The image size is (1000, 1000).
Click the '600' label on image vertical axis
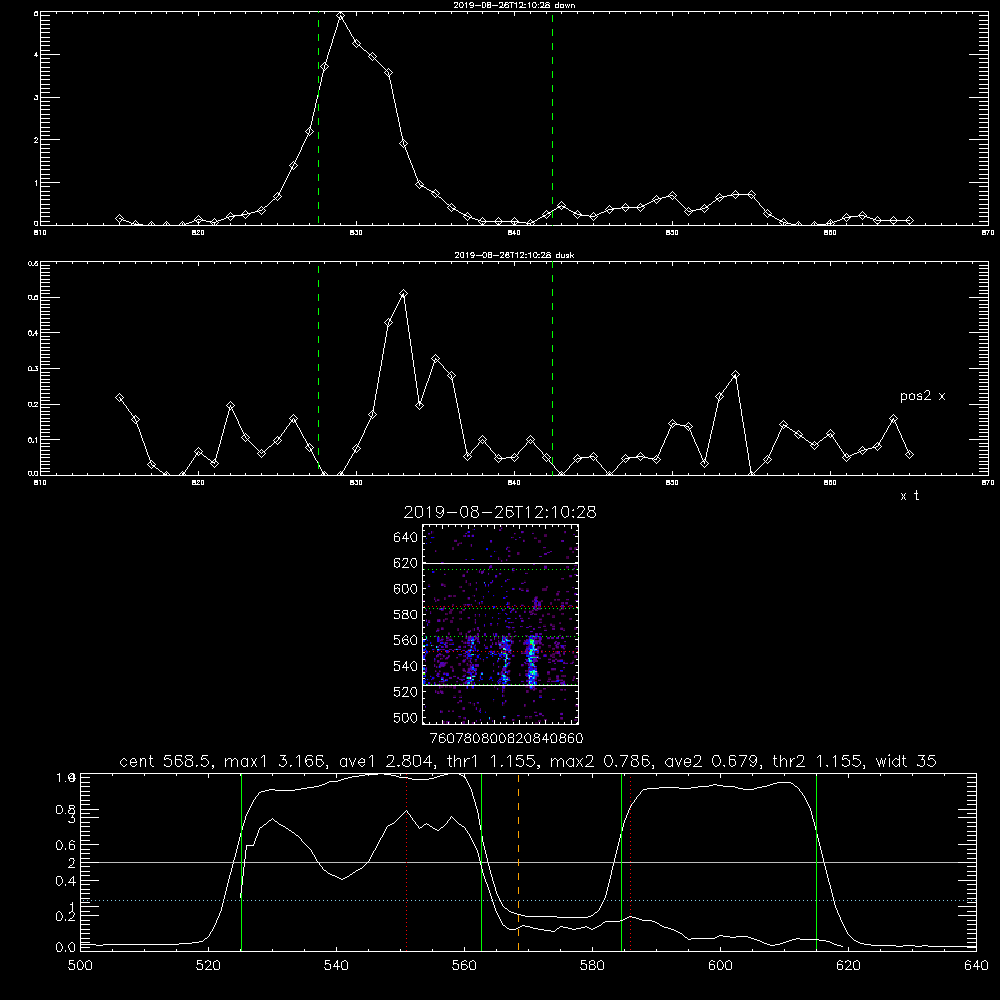point(406,589)
